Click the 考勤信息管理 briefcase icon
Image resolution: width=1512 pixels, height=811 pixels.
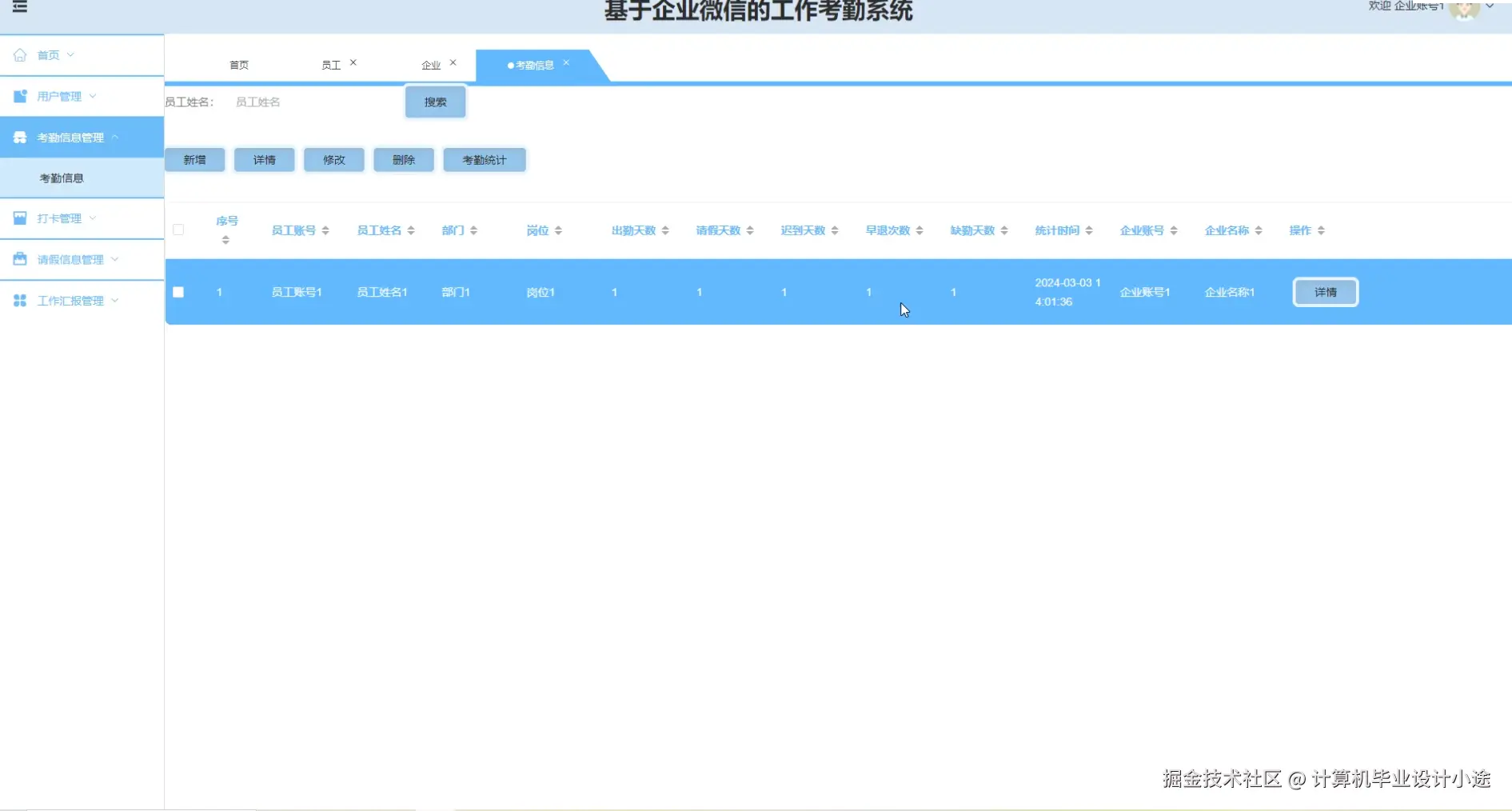pyautogui.click(x=19, y=137)
